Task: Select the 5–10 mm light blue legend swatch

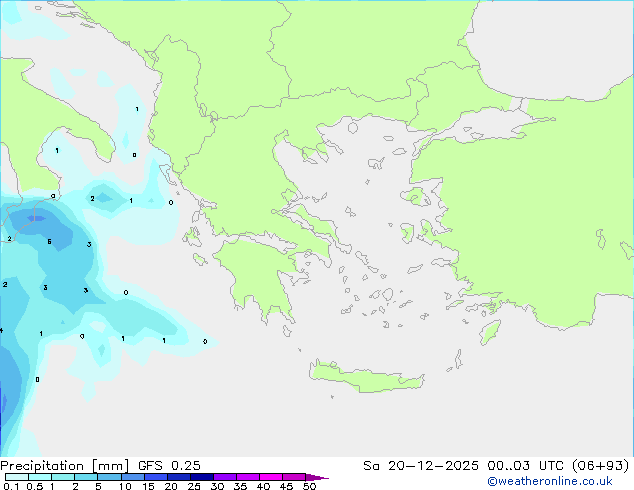Action: pyautogui.click(x=109, y=477)
